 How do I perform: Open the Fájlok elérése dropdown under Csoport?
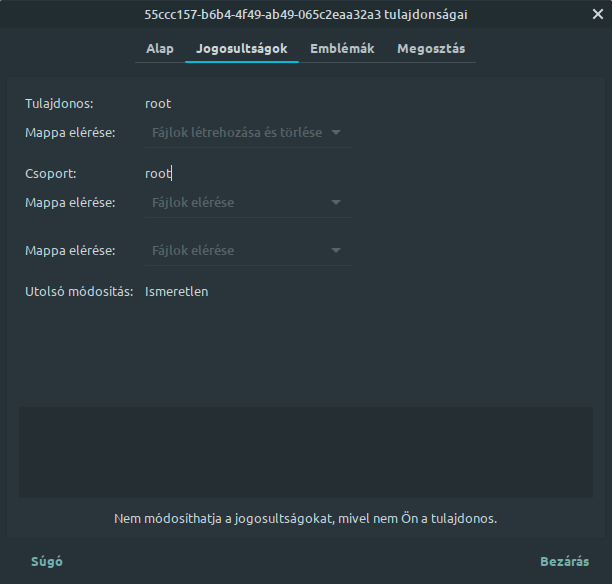coord(249,203)
